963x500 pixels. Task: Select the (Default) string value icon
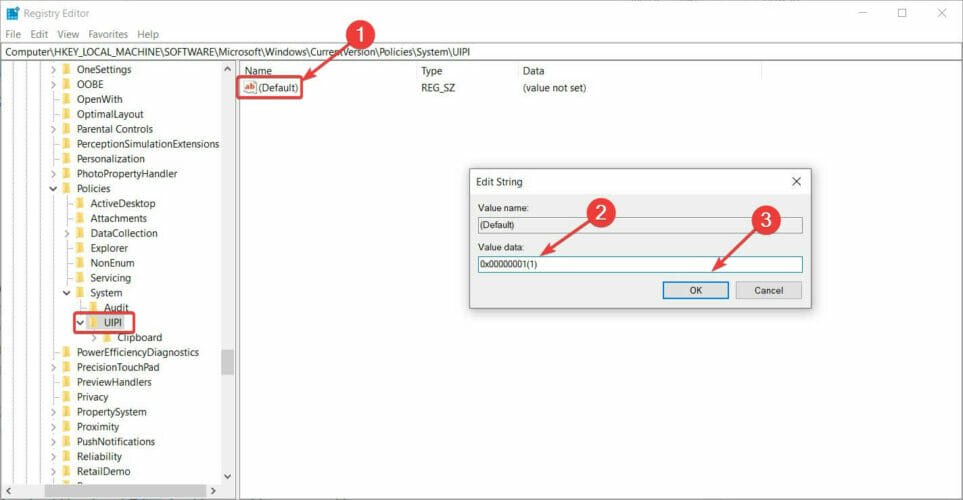click(x=249, y=87)
